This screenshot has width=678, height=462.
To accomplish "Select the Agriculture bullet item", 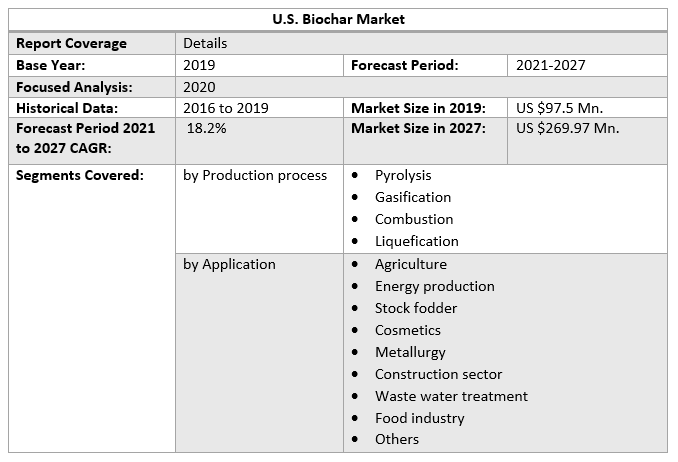I will click(x=410, y=264).
